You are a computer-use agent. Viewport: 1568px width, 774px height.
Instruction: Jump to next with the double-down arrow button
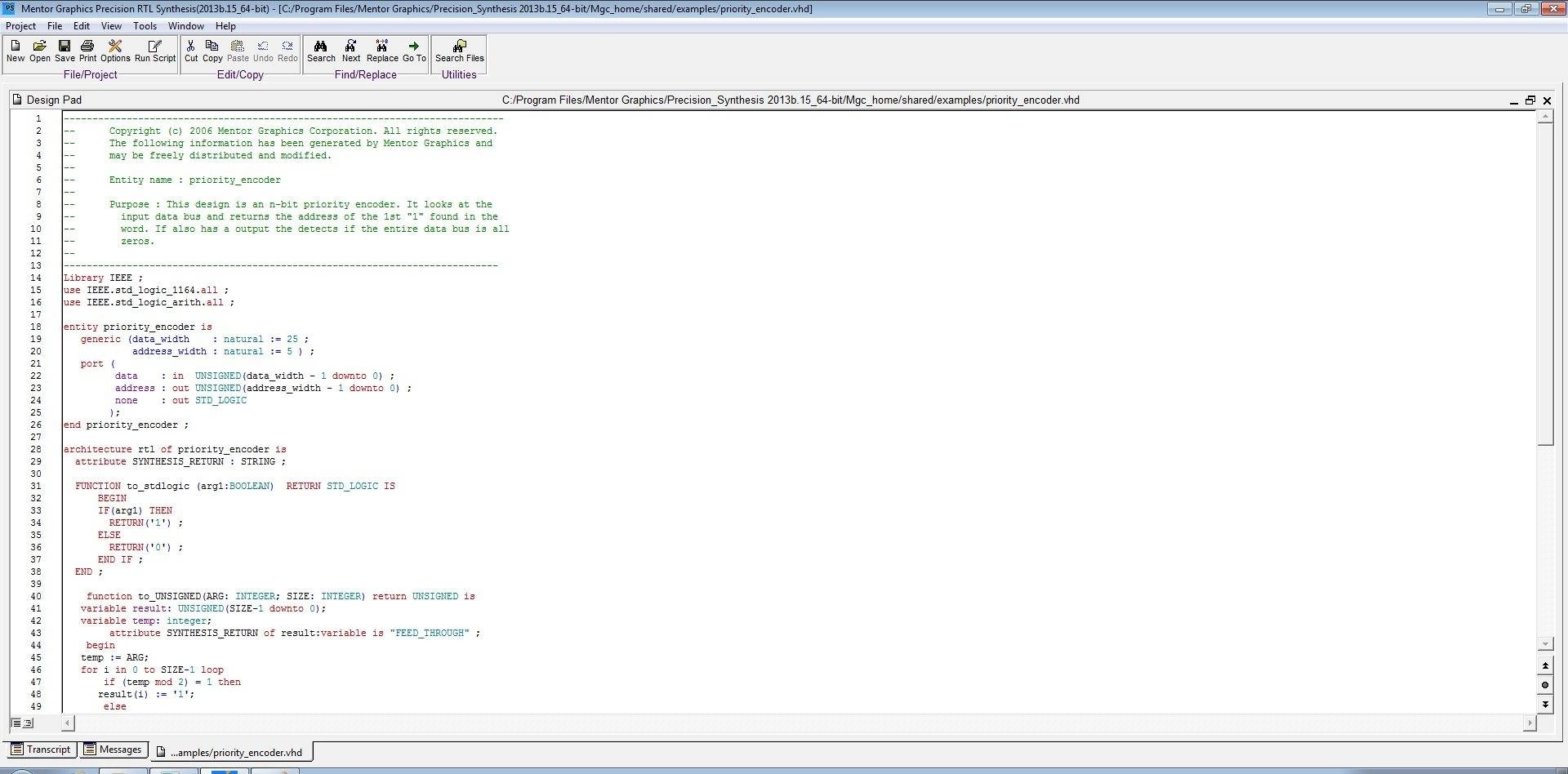[x=1545, y=704]
